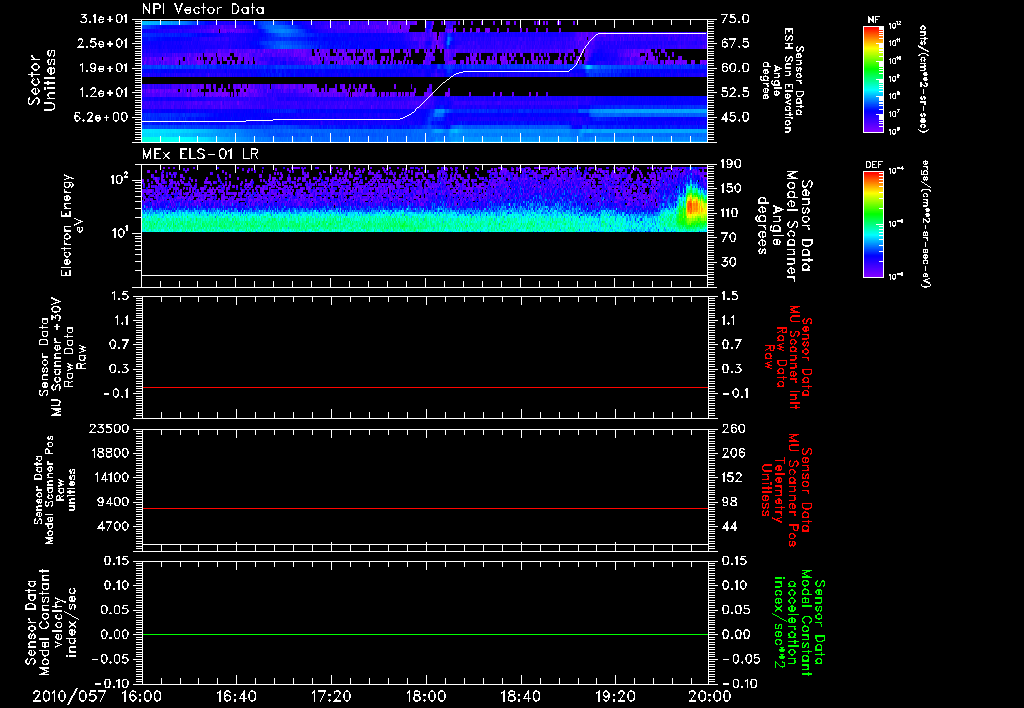Click the cnts/(cm**2-sr-sec) units label
Screen dimensions: 1024x708
(x=923, y=78)
